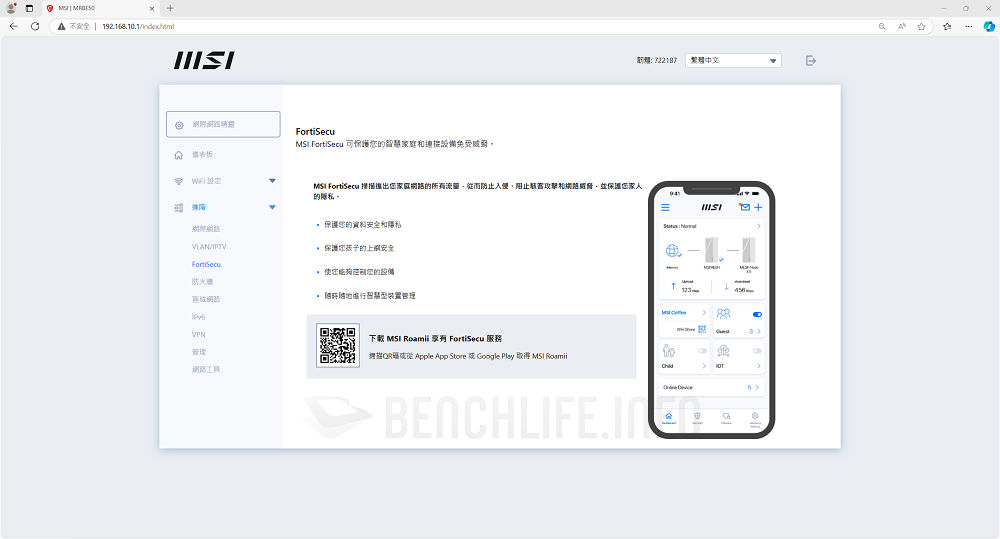Open the 網際網路精靈 wizard button
1000x539 pixels.
pyautogui.click(x=223, y=124)
